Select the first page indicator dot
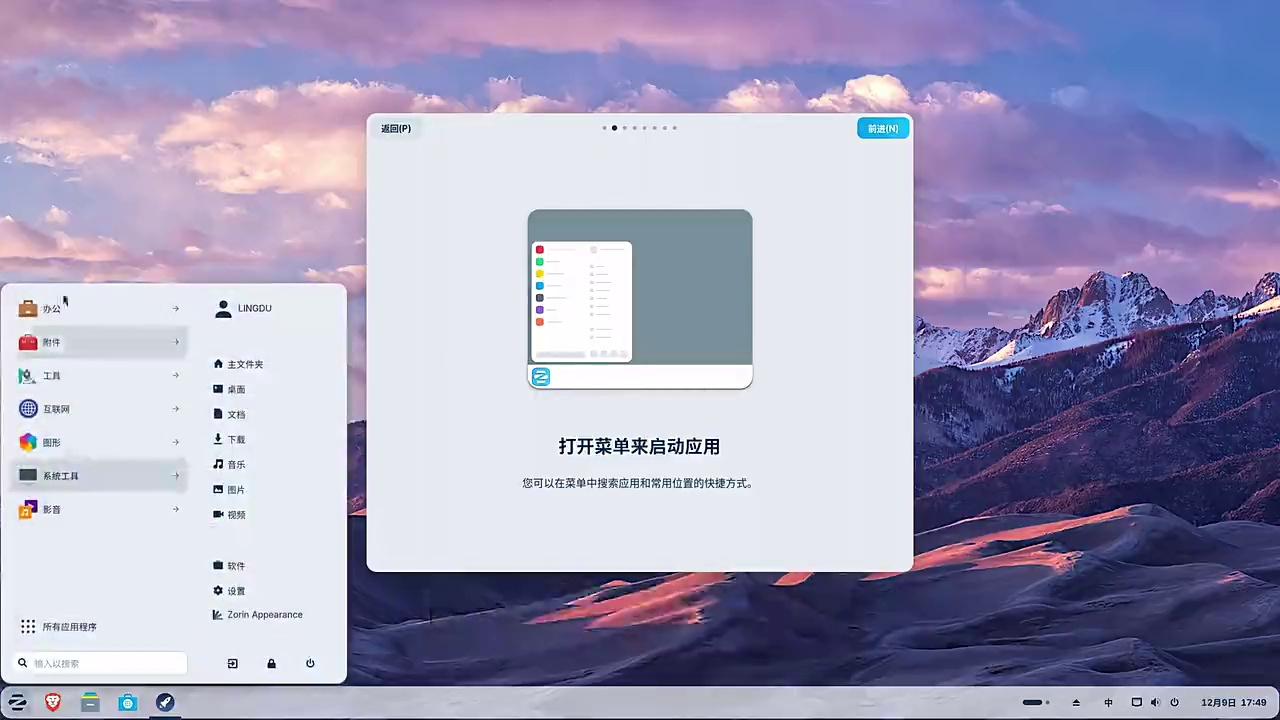Viewport: 1280px width, 720px height. pos(604,128)
